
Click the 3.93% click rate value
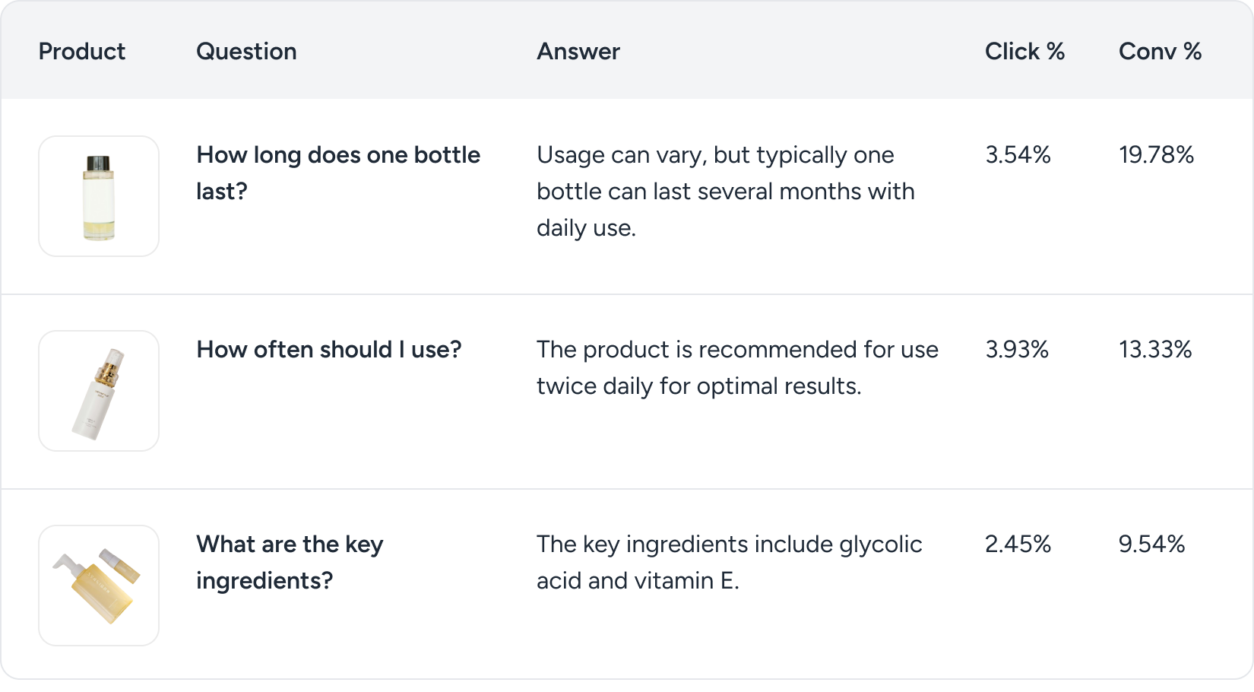pos(1017,350)
